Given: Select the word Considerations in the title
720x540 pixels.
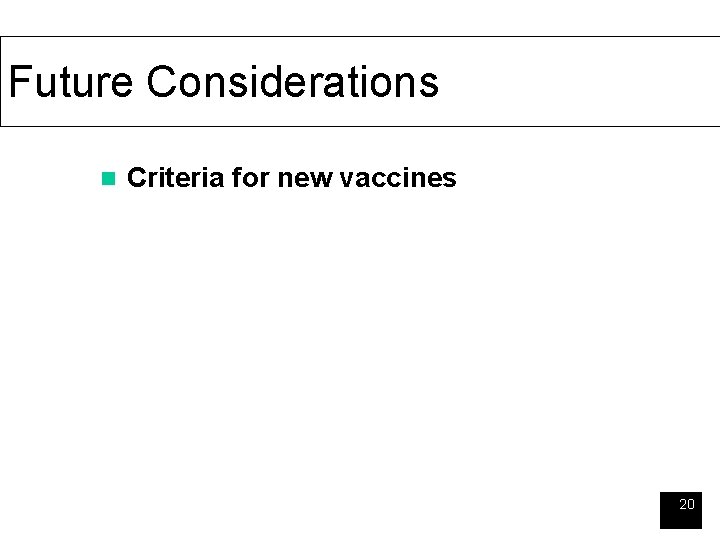Looking at the screenshot, I should click(x=293, y=81).
